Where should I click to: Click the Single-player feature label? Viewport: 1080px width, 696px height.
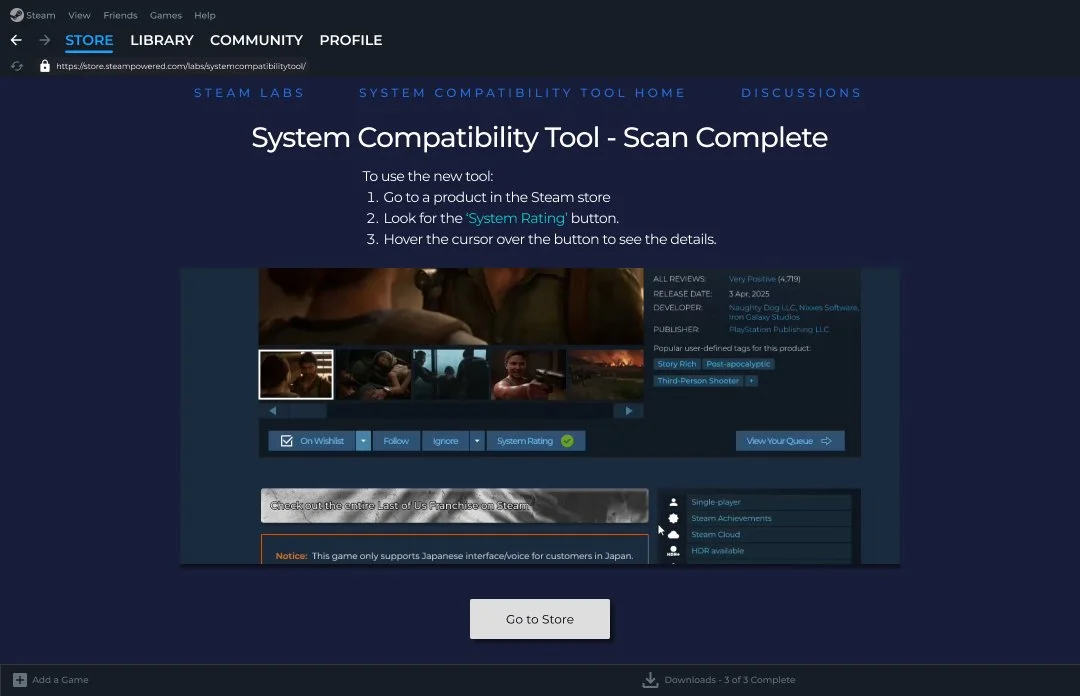click(x=716, y=502)
